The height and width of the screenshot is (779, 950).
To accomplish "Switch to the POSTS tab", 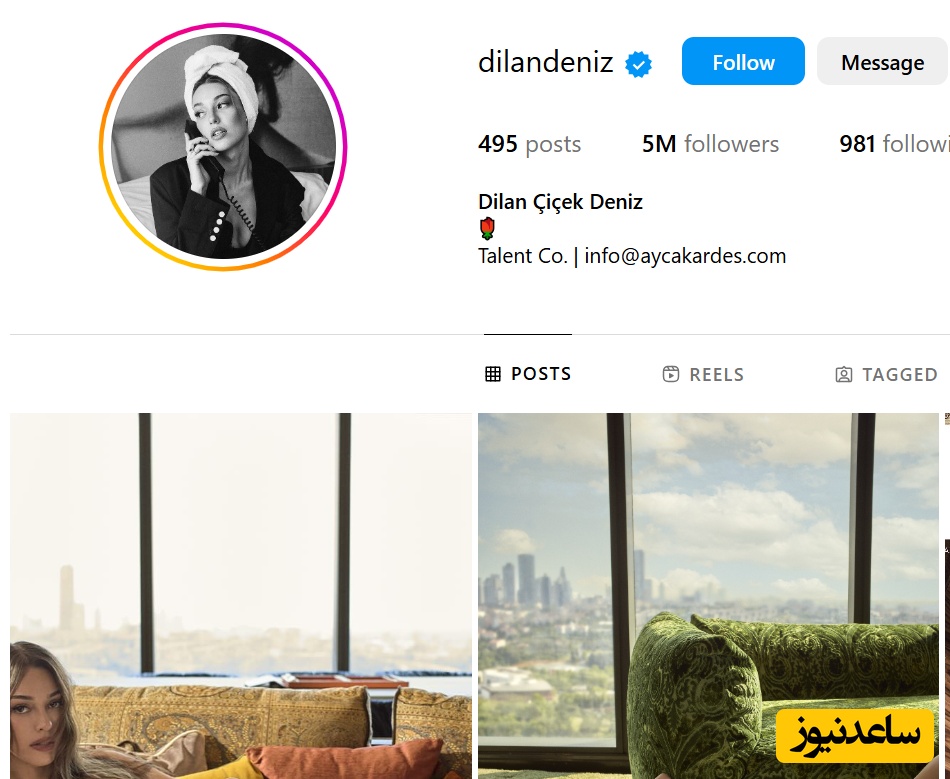I will [x=528, y=374].
